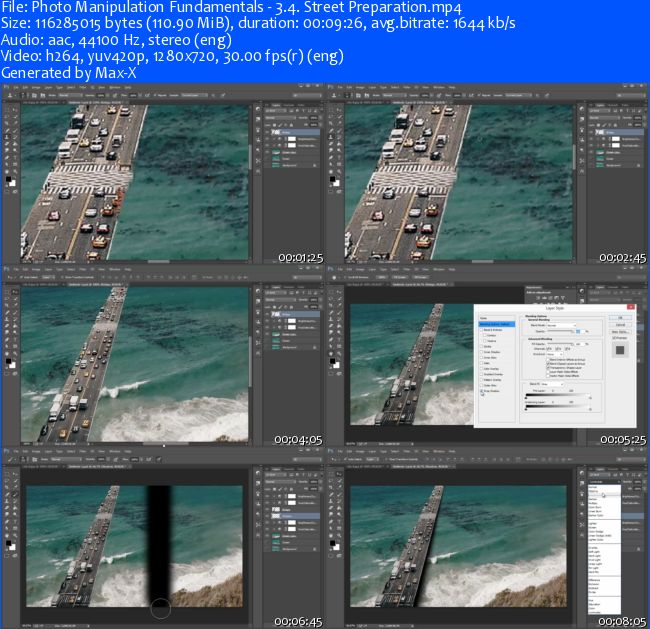This screenshot has width=650, height=629.
Task: Select Lasso tool in the 00:02:45 frame
Action: coord(331,117)
